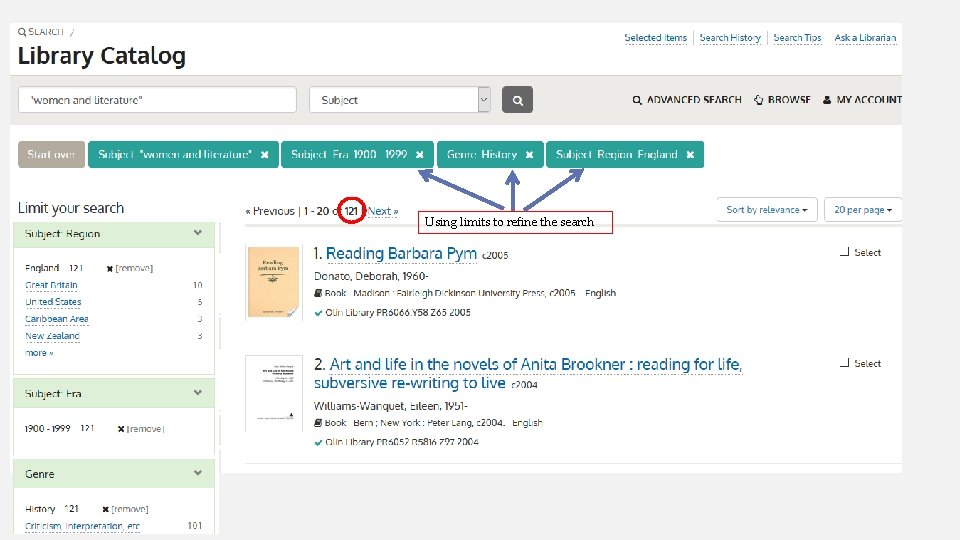The image size is (960, 540).
Task: Click author Williams-Wanquet, Eileen, 1951-
Action: (x=391, y=406)
